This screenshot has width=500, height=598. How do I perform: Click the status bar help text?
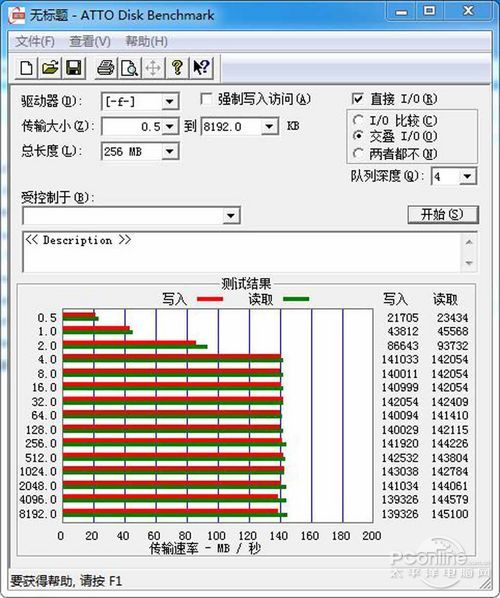click(x=66, y=581)
